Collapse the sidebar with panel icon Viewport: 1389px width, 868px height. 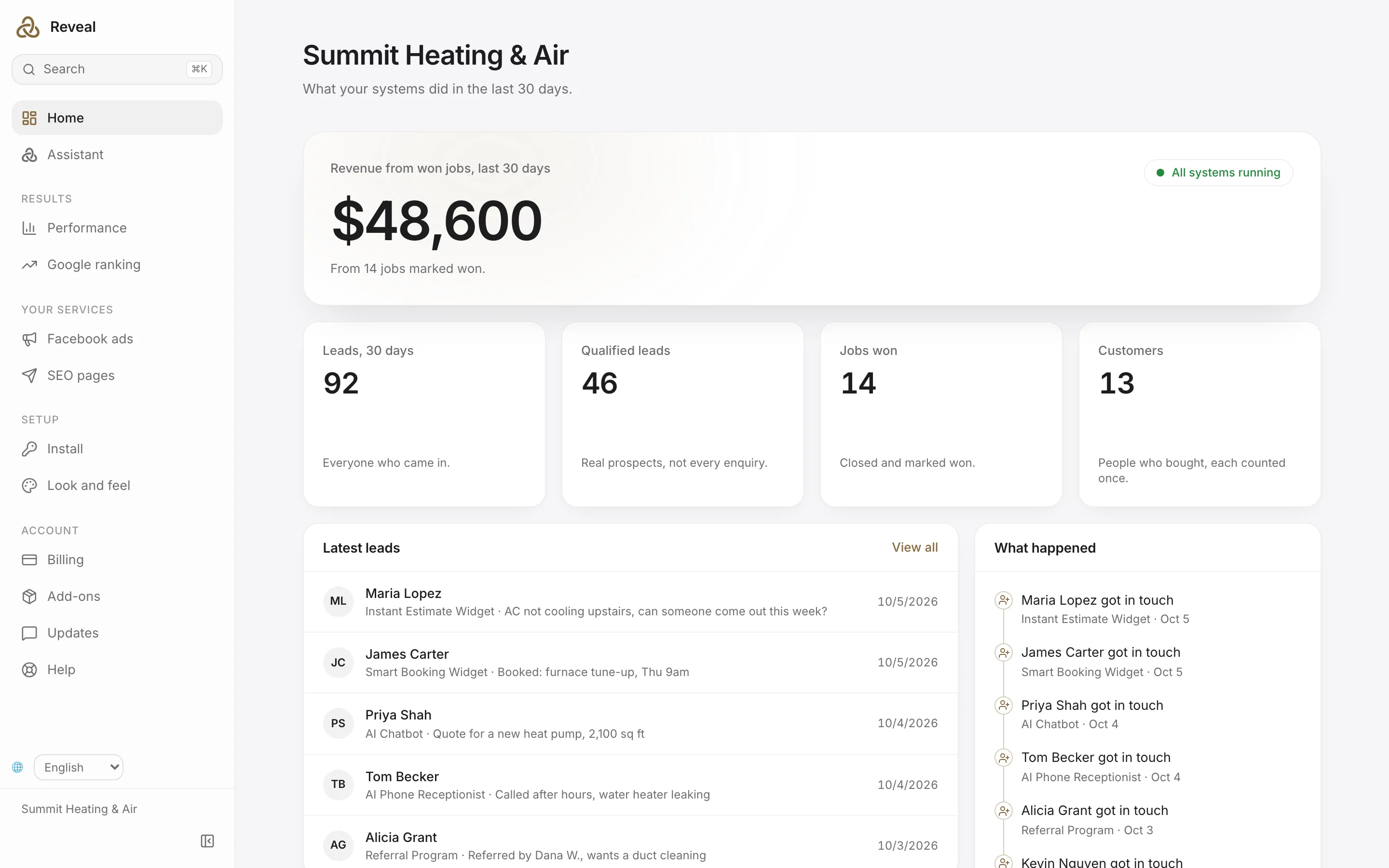coord(207,841)
